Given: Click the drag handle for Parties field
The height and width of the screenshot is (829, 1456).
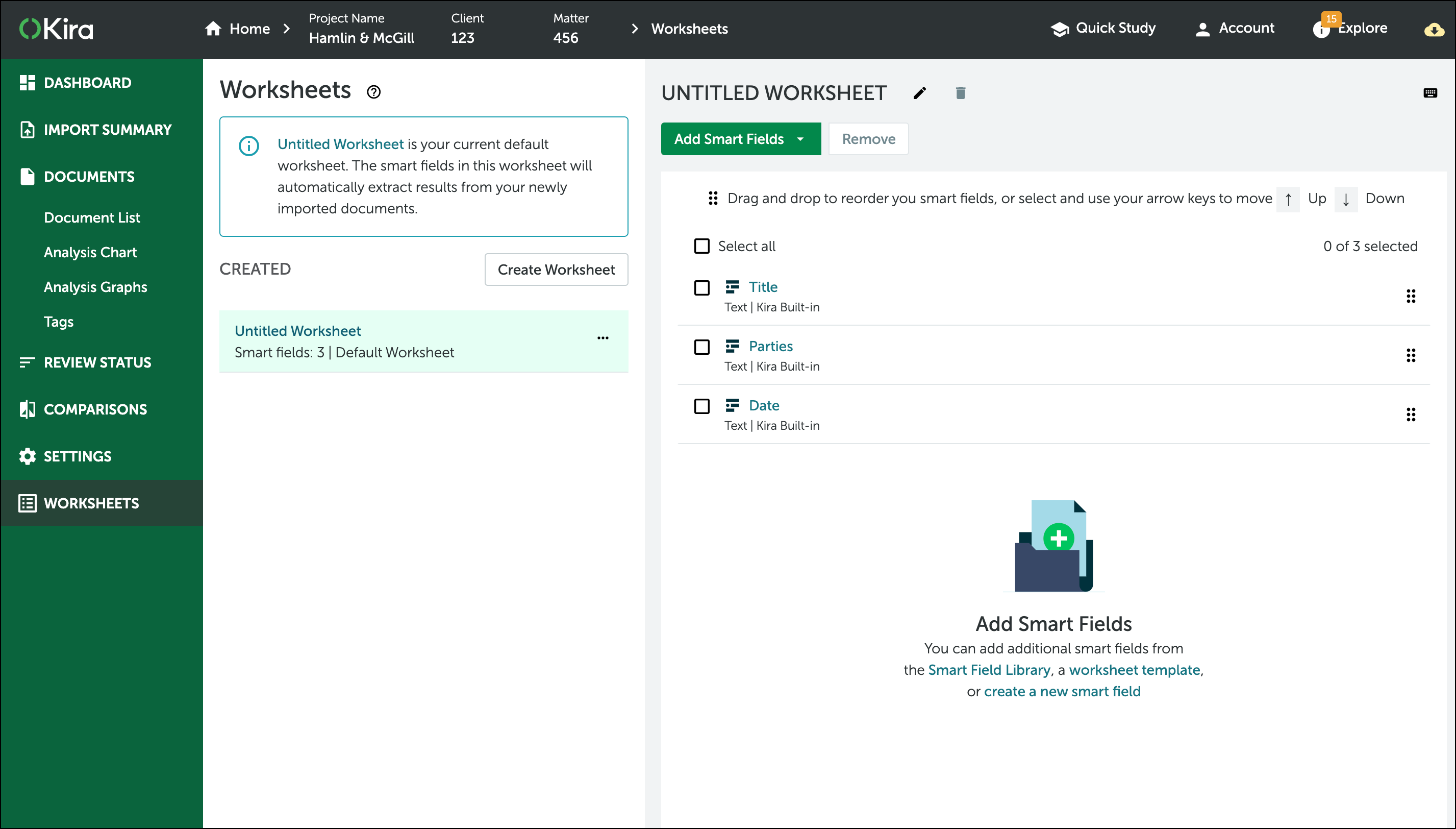Looking at the screenshot, I should tap(1411, 355).
